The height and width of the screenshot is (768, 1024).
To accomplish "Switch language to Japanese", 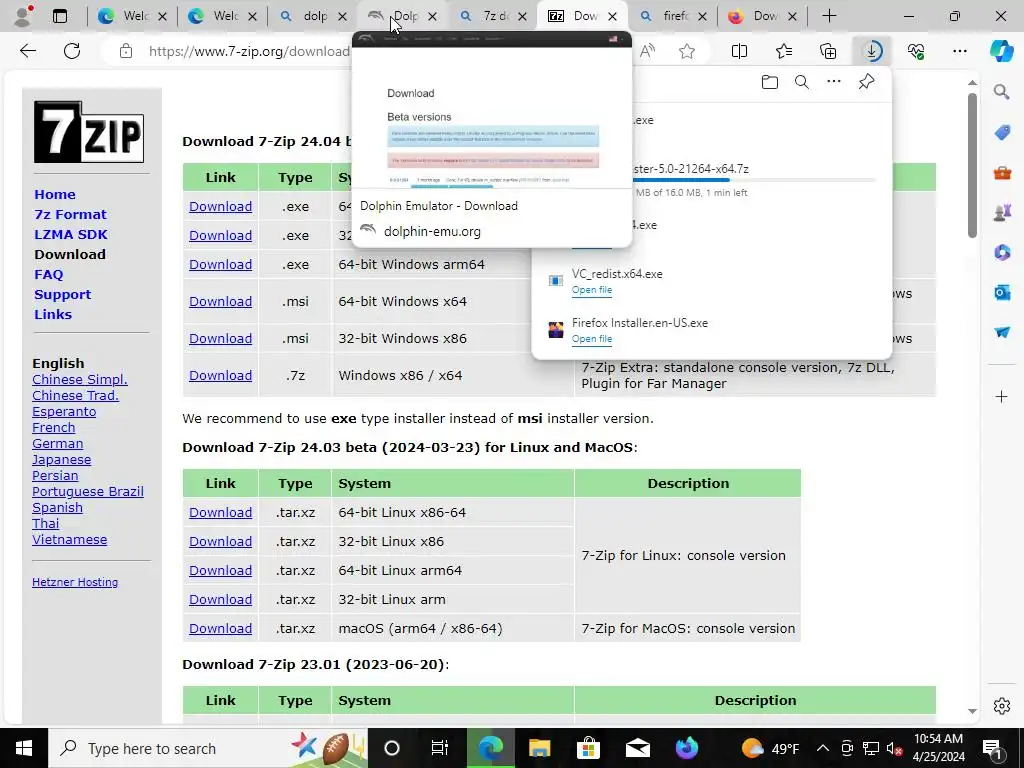I will [x=61, y=460].
